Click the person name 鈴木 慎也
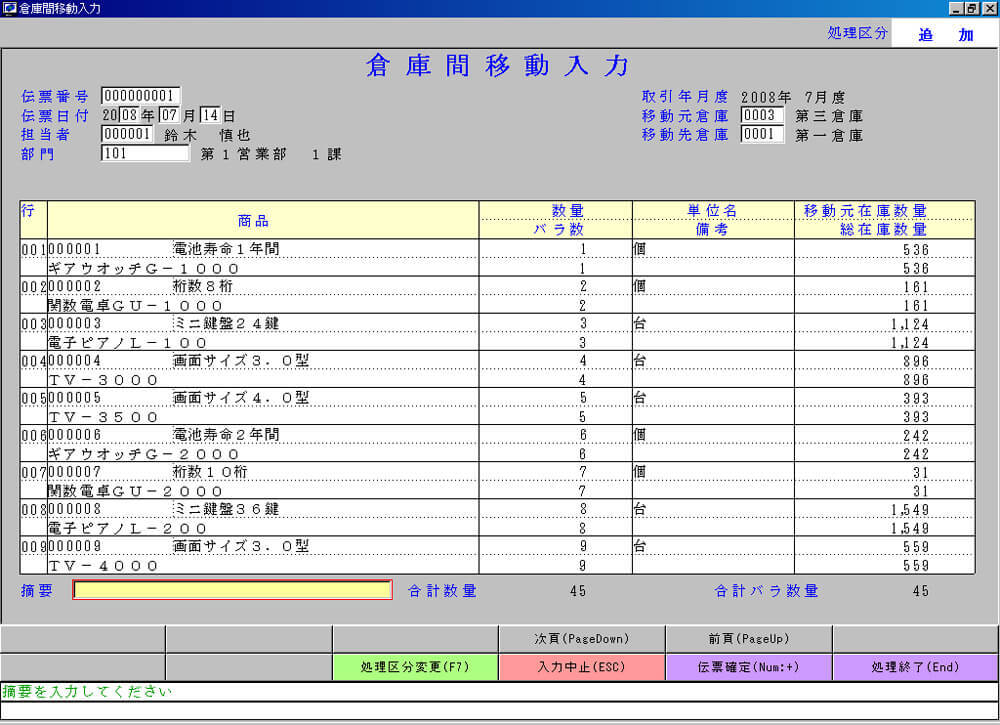1000x725 pixels. pos(207,135)
